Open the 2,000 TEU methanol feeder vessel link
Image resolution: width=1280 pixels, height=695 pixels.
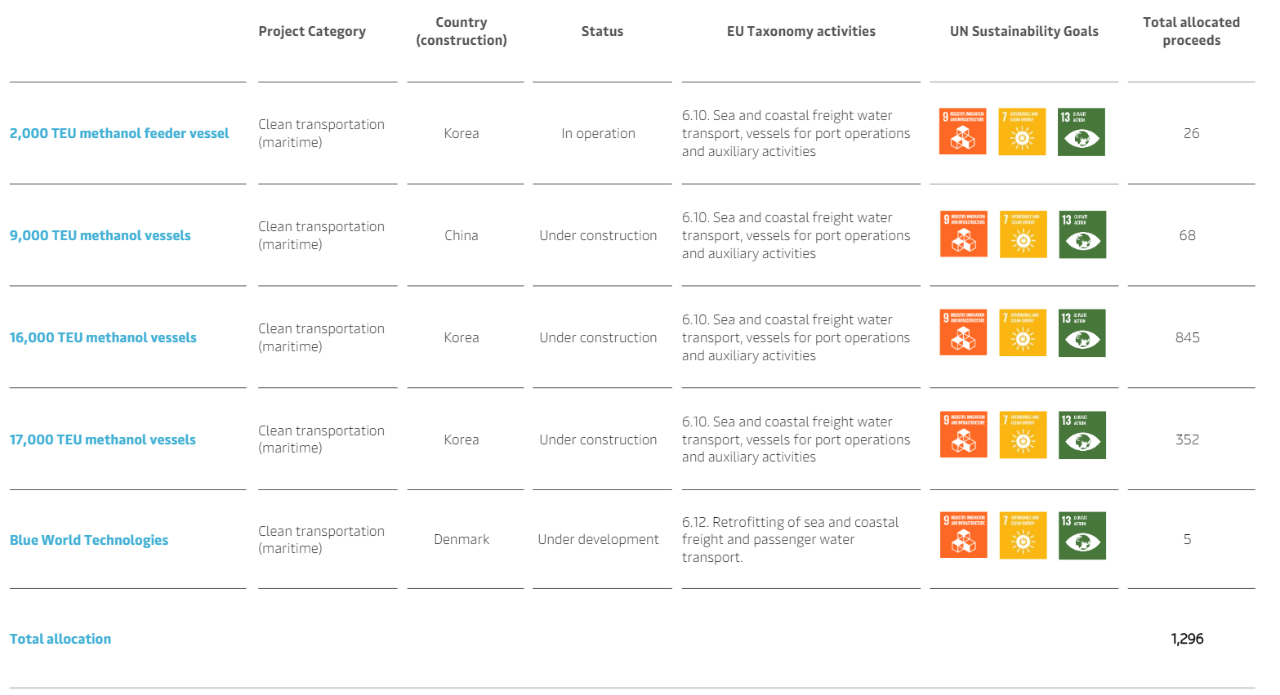tap(119, 133)
